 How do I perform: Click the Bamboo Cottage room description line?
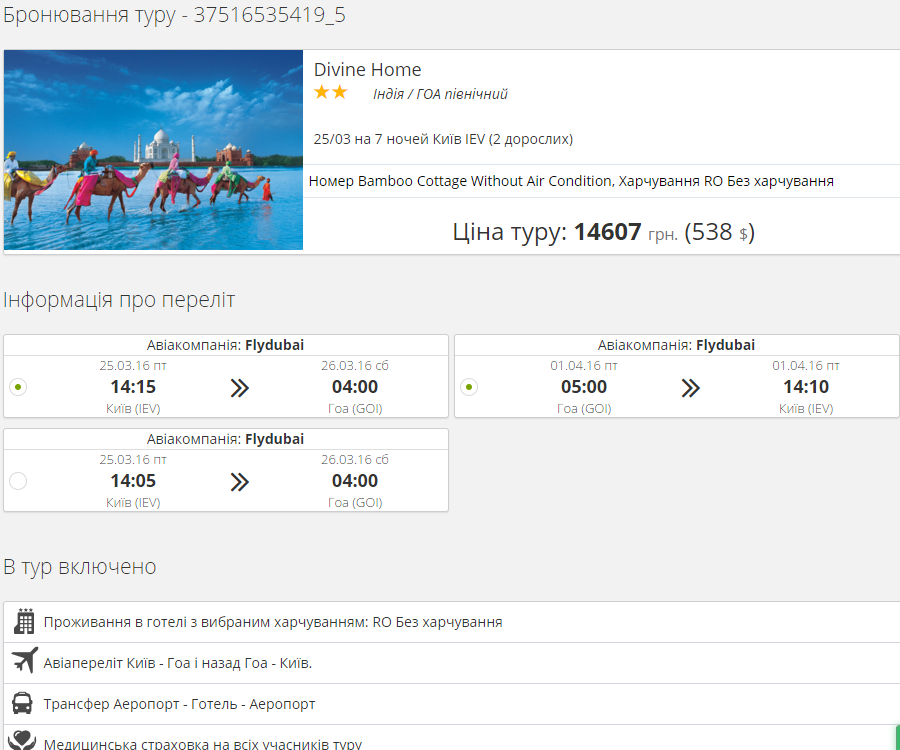(x=571, y=181)
